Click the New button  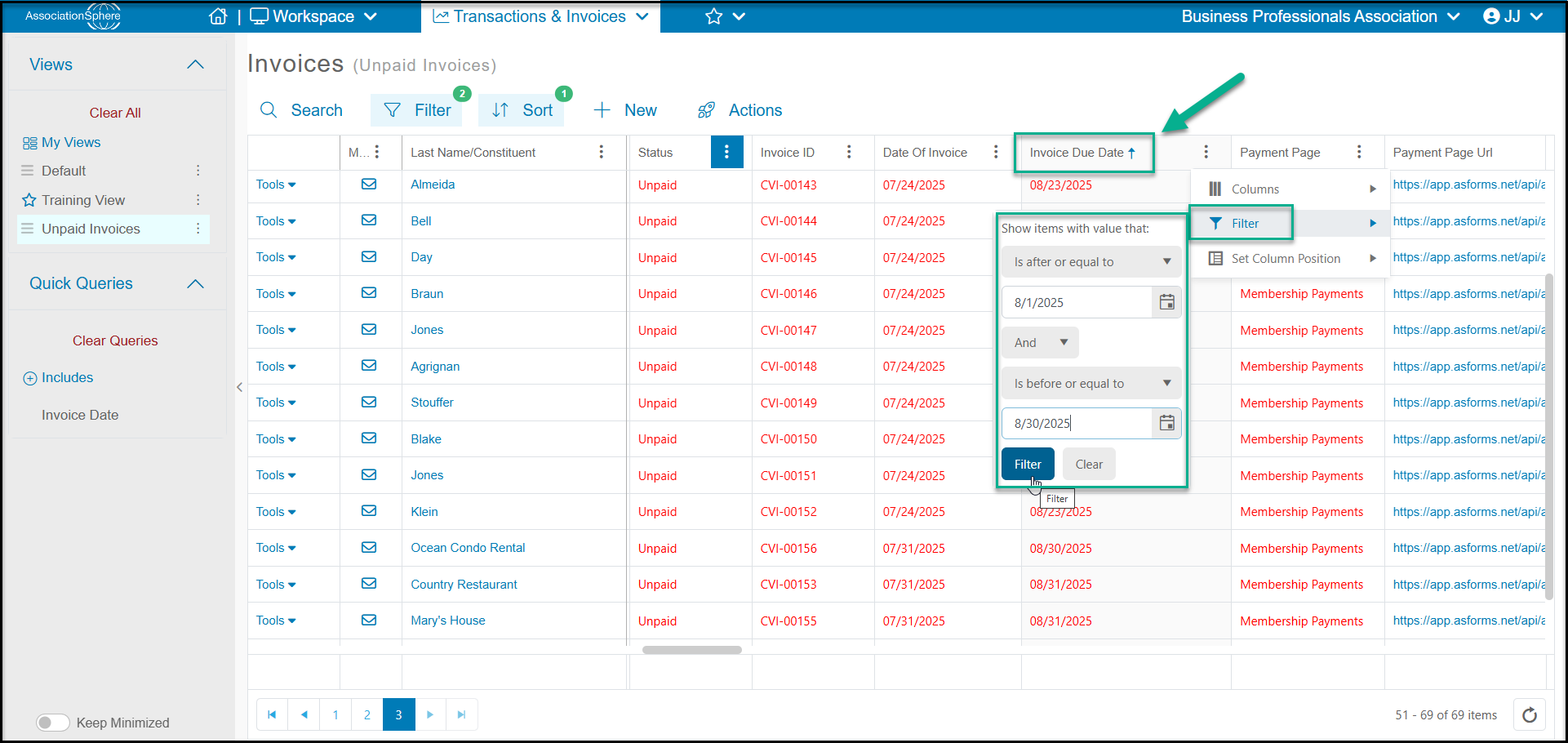pyautogui.click(x=625, y=110)
